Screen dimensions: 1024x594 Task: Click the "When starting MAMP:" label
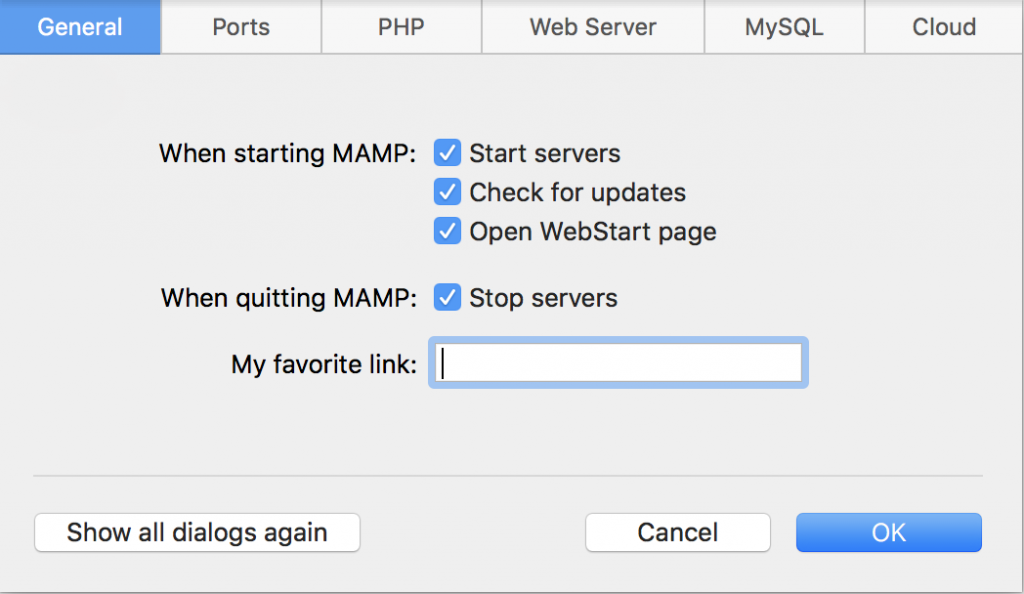[x=288, y=154]
